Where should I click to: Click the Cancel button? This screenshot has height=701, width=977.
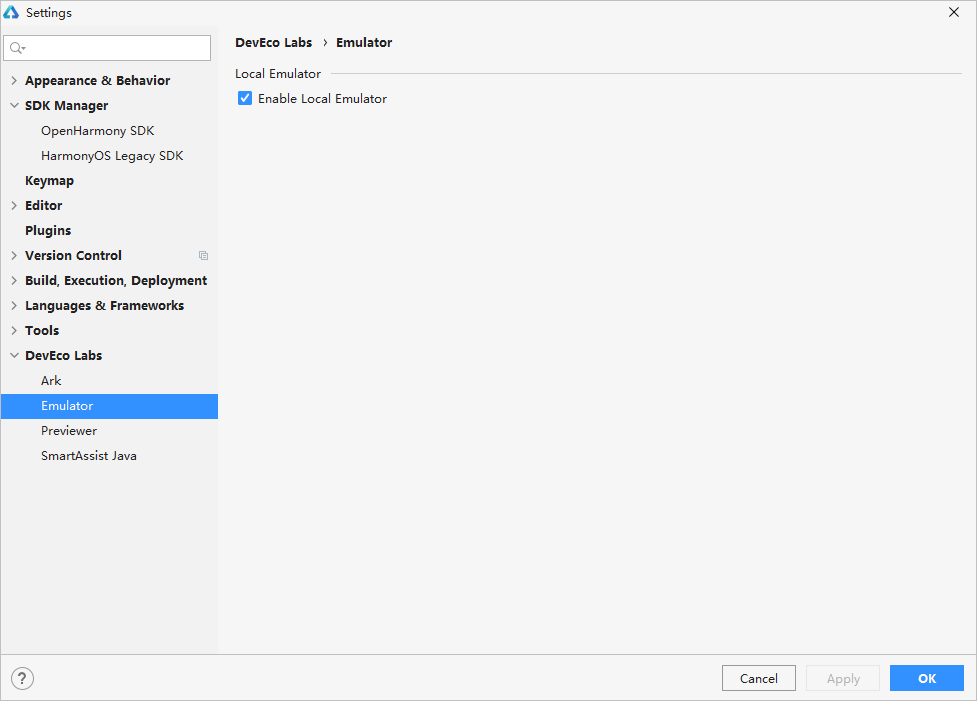759,678
